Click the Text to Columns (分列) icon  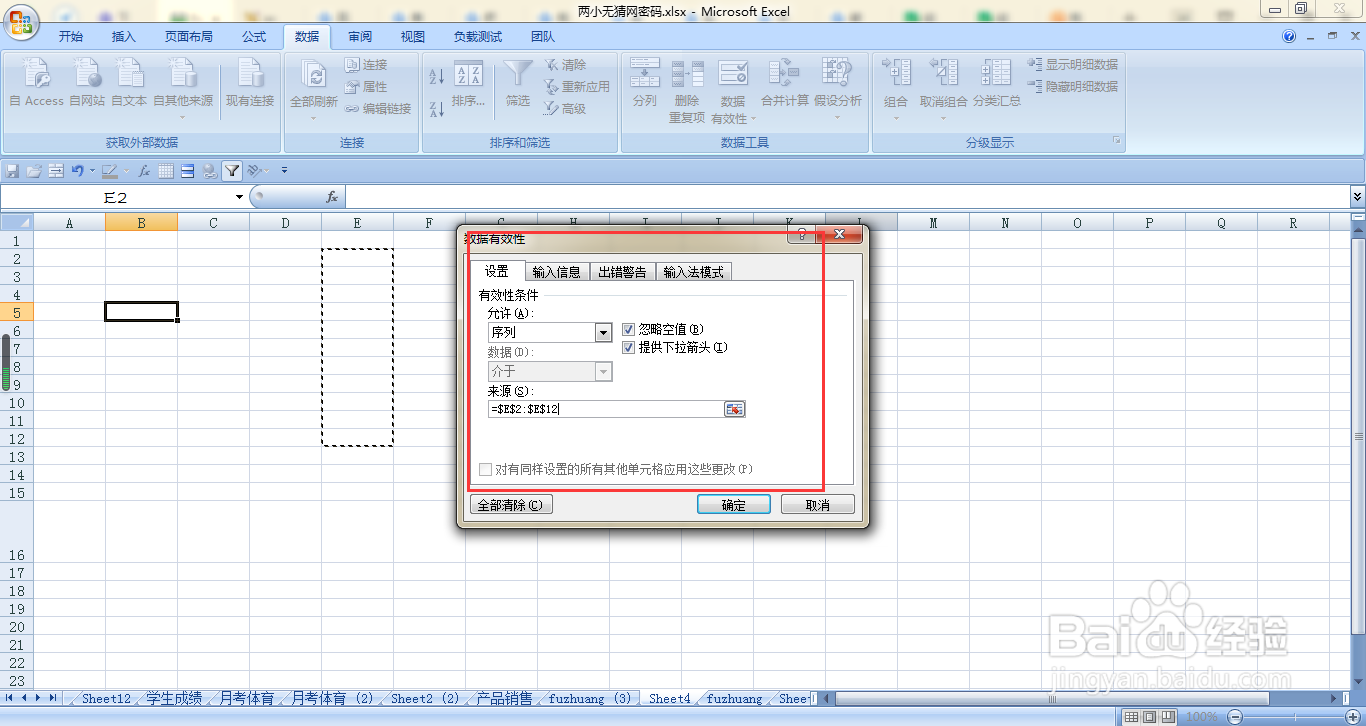pyautogui.click(x=645, y=73)
